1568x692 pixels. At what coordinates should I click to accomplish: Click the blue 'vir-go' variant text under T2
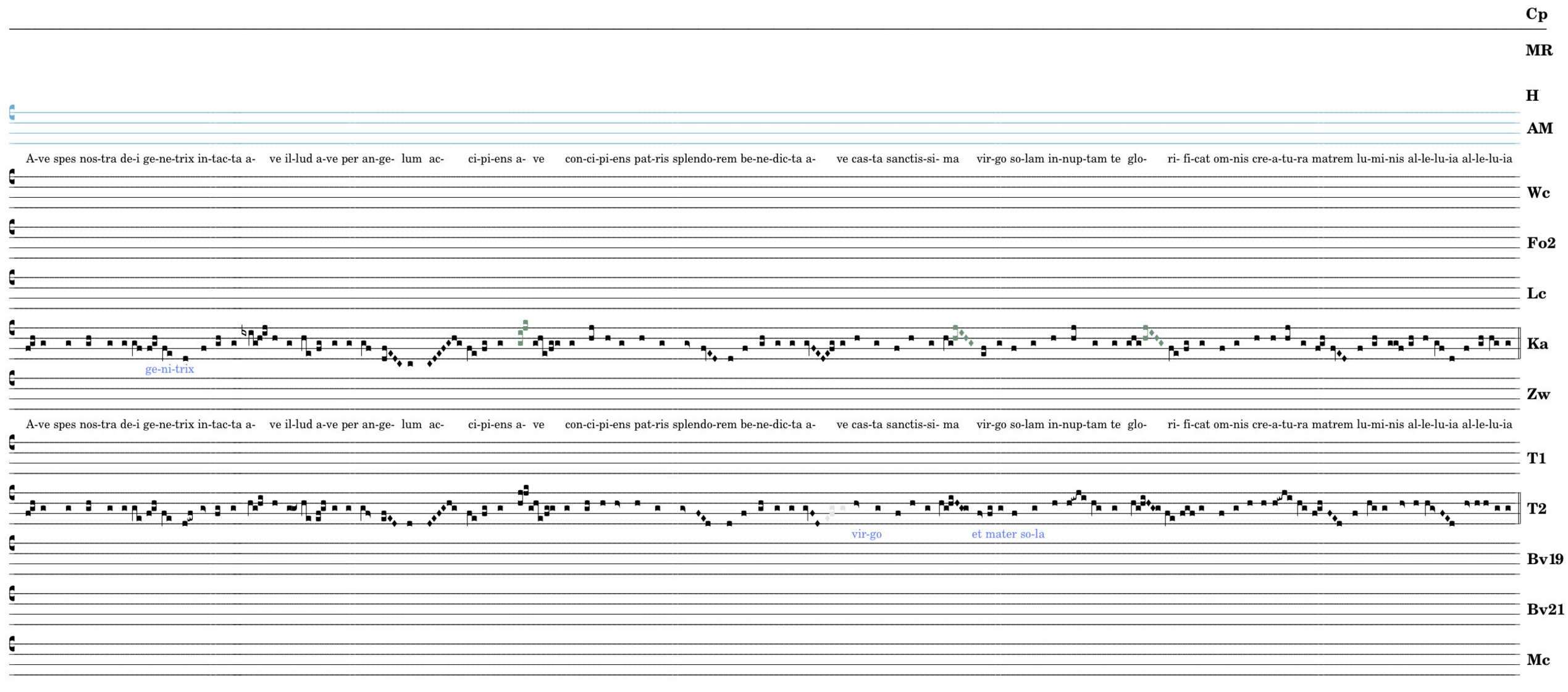pos(866,534)
